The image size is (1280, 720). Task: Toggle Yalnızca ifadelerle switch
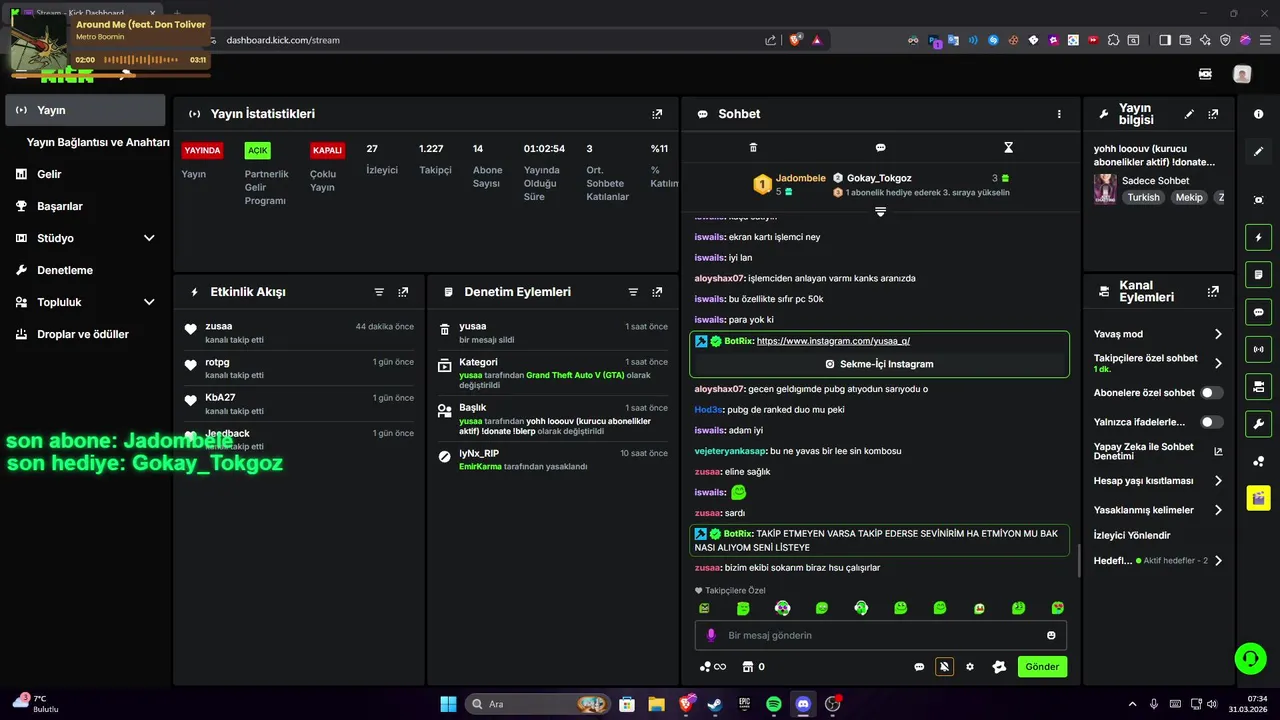point(1212,422)
